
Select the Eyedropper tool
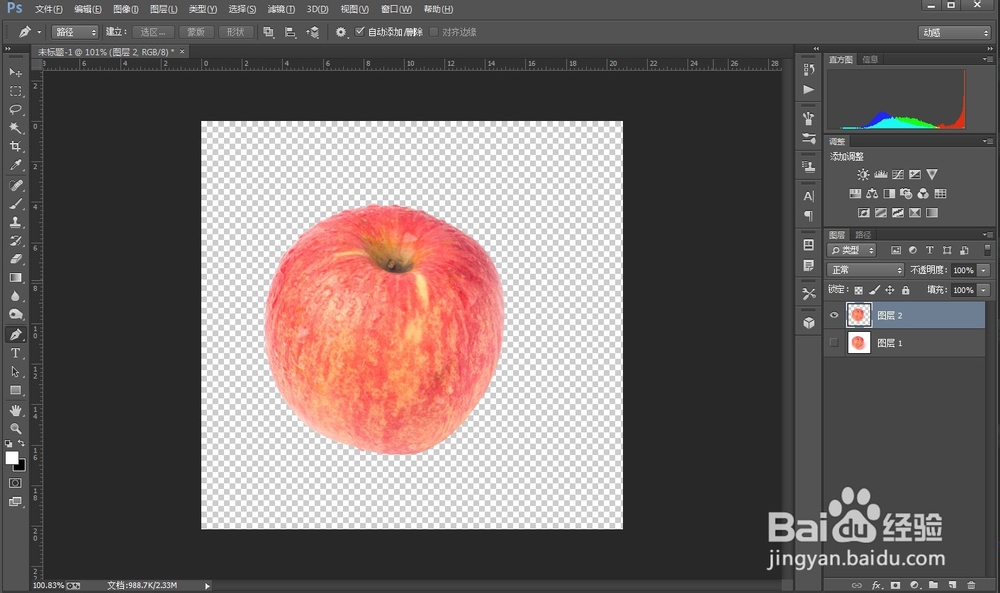point(15,165)
